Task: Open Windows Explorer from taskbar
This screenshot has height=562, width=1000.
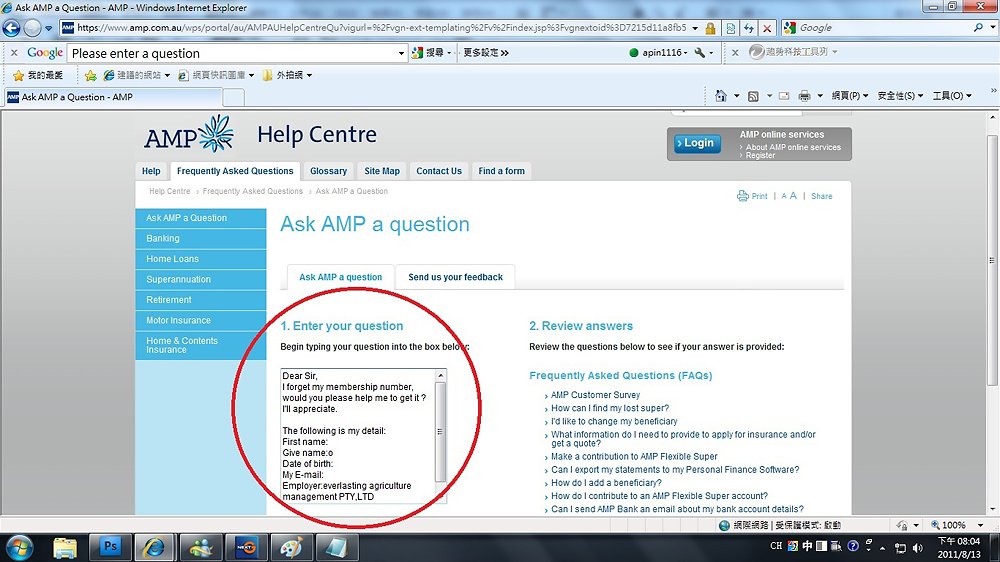Action: tap(65, 548)
